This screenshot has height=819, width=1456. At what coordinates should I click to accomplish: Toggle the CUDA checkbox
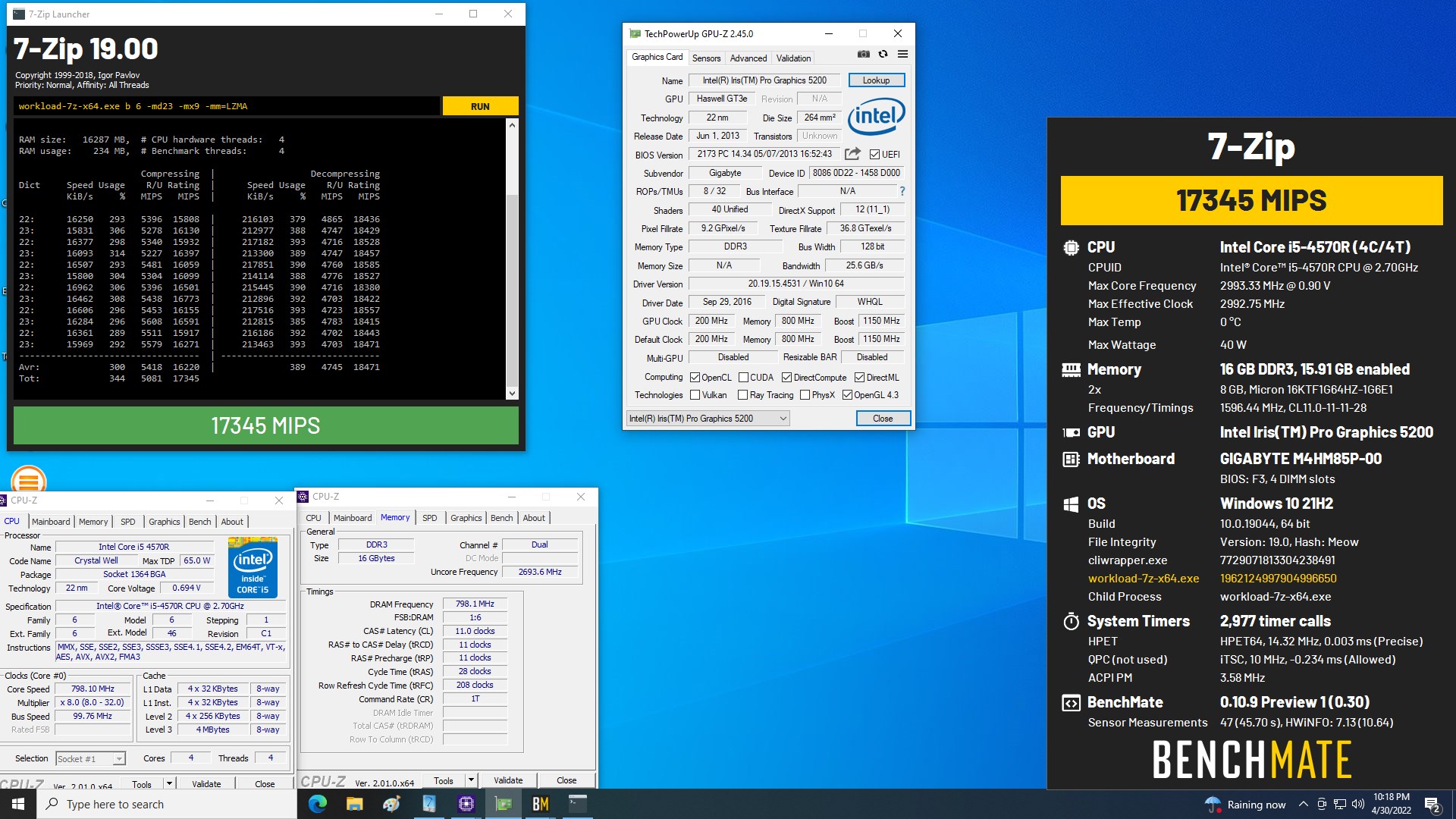(743, 378)
